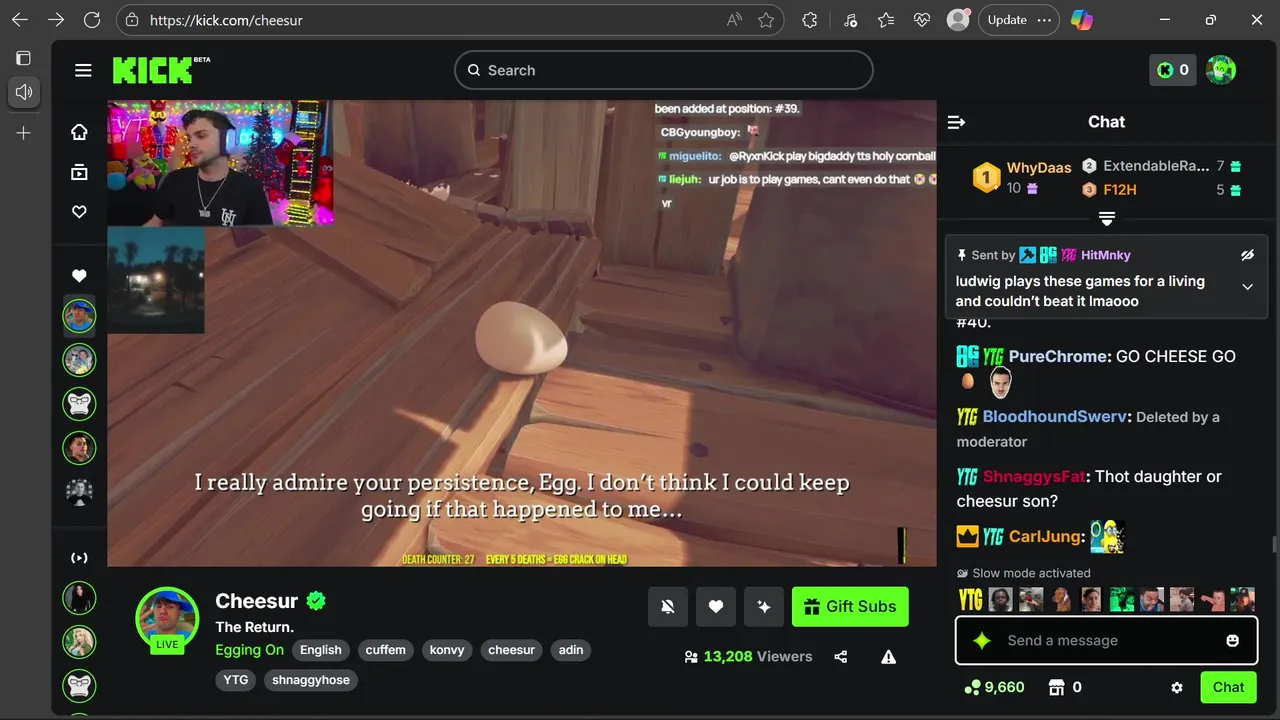Follow Cheesur with the heart button
This screenshot has height=720, width=1280.
[716, 607]
